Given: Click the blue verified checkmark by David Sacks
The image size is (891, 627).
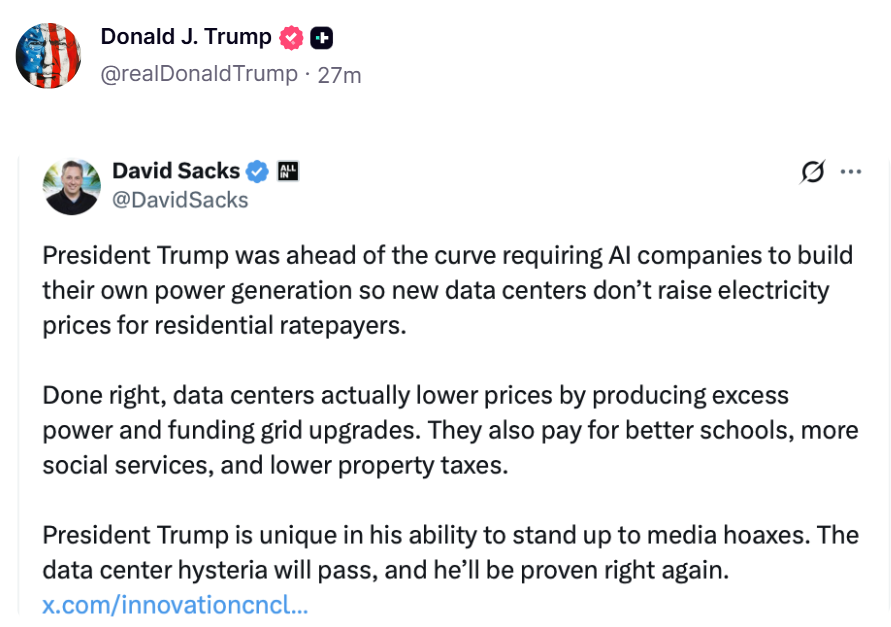Looking at the screenshot, I should pyautogui.click(x=257, y=171).
